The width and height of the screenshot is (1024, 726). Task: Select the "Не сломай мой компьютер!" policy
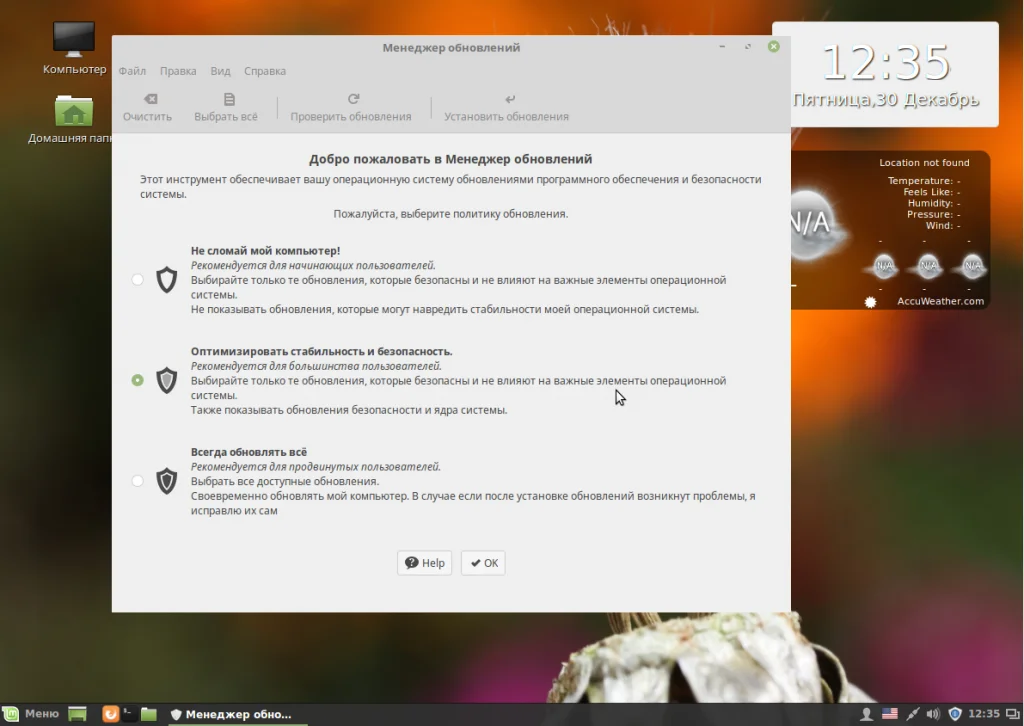pyautogui.click(x=138, y=280)
